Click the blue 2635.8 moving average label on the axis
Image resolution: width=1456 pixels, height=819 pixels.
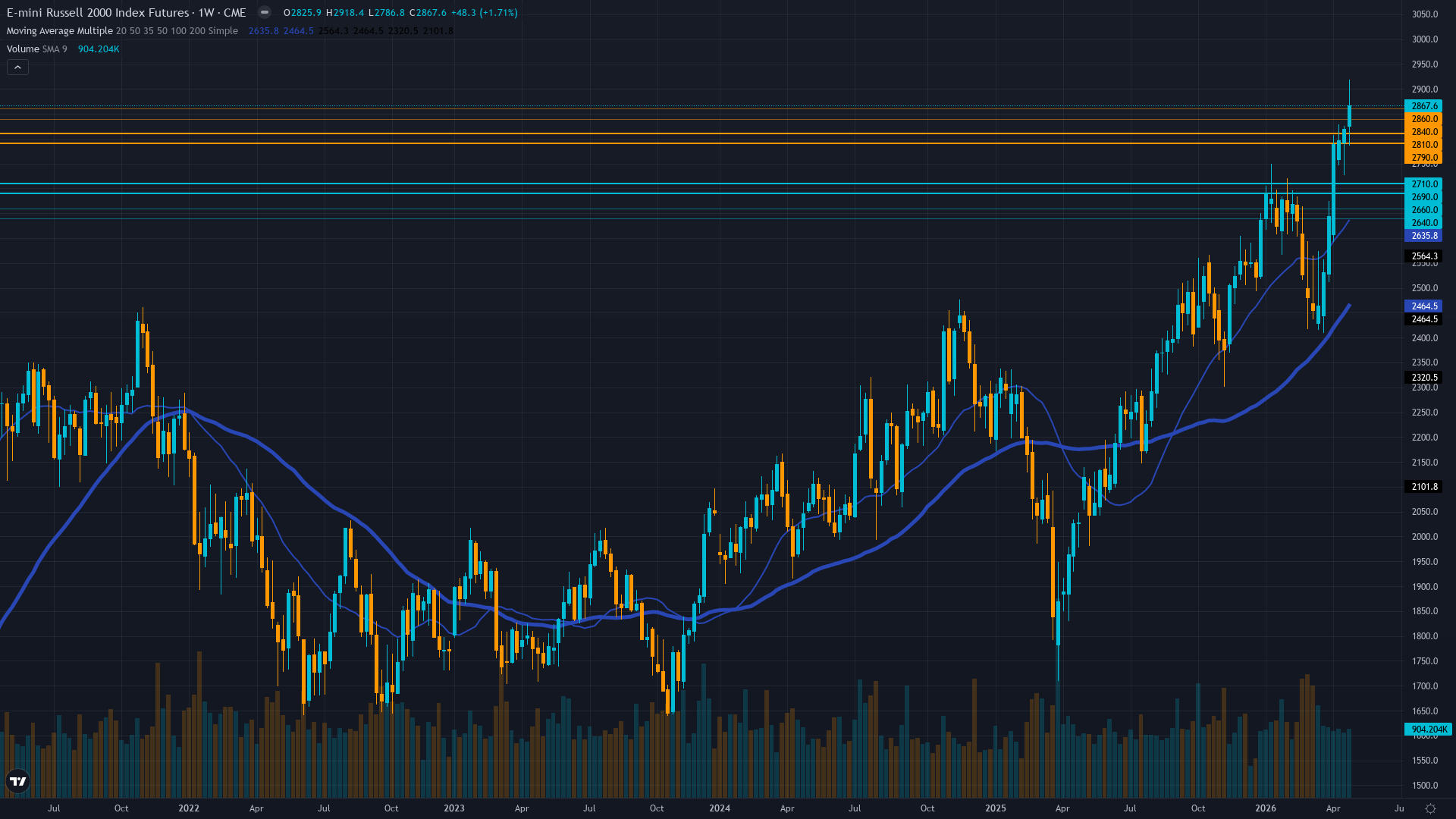[1423, 236]
